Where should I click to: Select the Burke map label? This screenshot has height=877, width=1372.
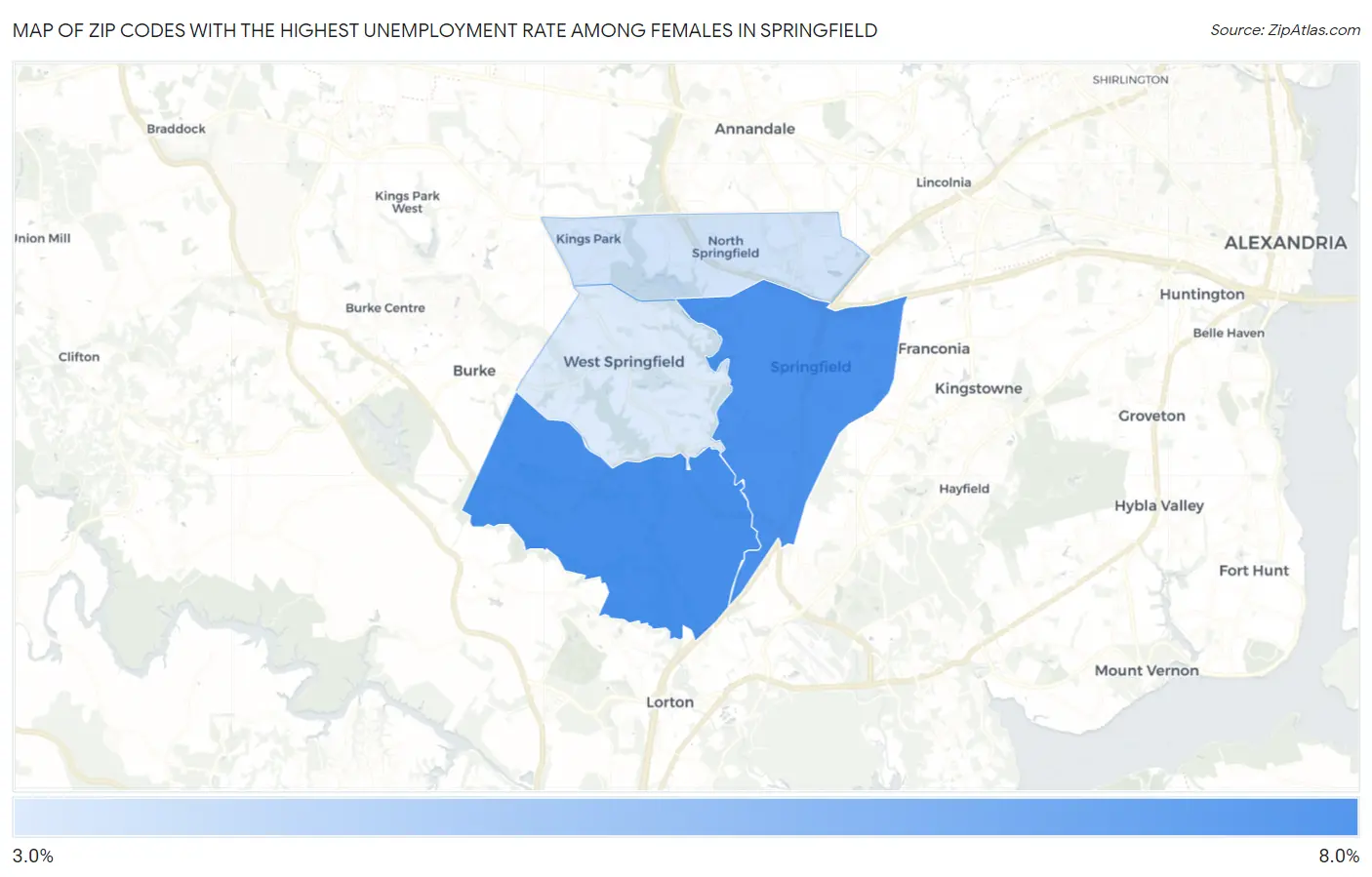pyautogui.click(x=474, y=371)
